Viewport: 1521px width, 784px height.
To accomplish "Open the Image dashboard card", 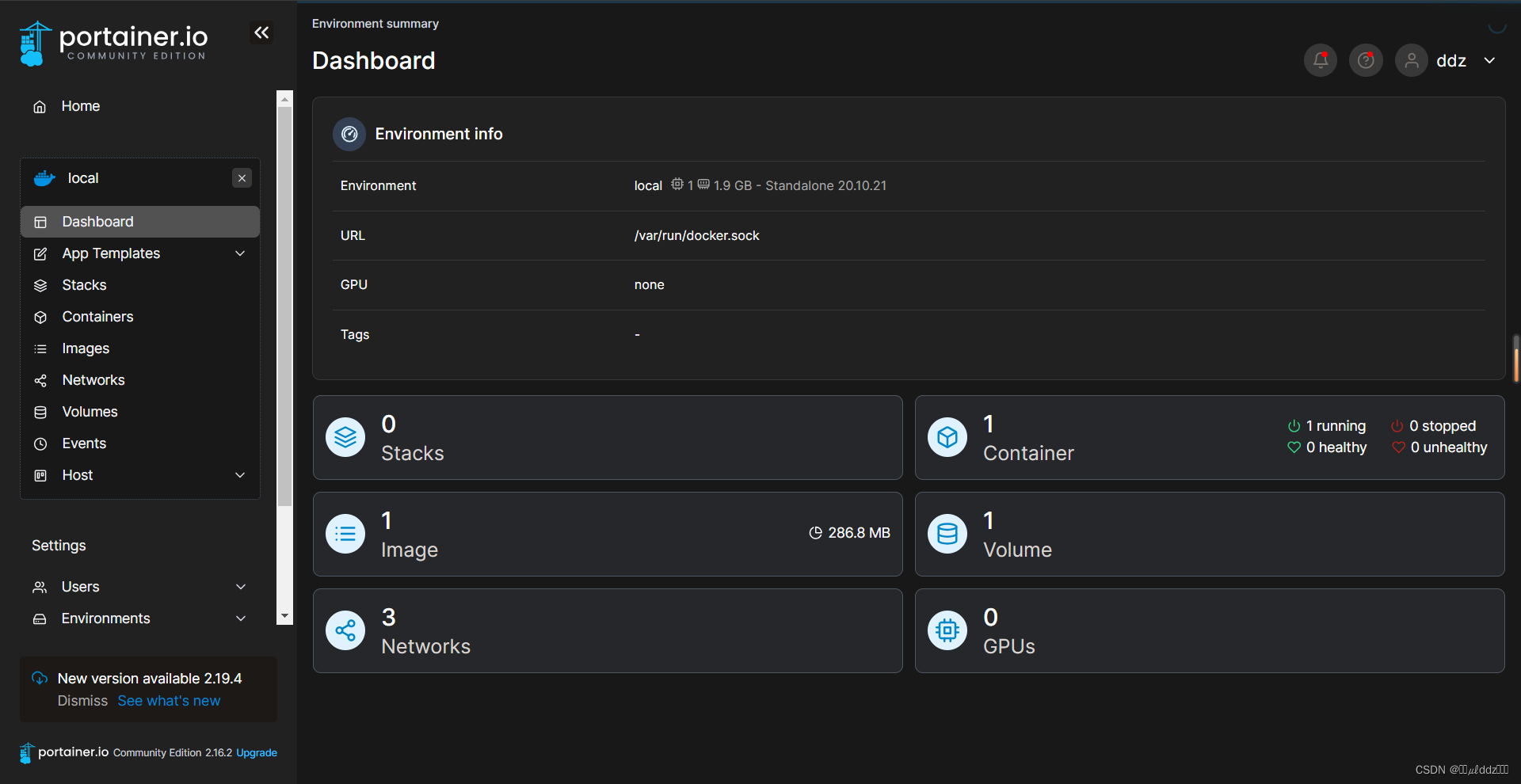I will pos(608,535).
